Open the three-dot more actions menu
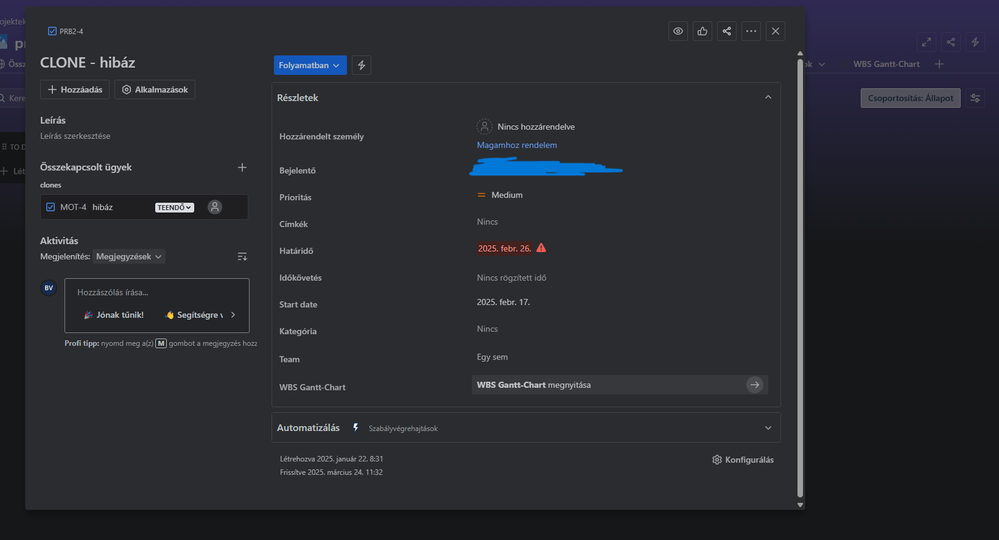This screenshot has height=540, width=999. tap(751, 31)
